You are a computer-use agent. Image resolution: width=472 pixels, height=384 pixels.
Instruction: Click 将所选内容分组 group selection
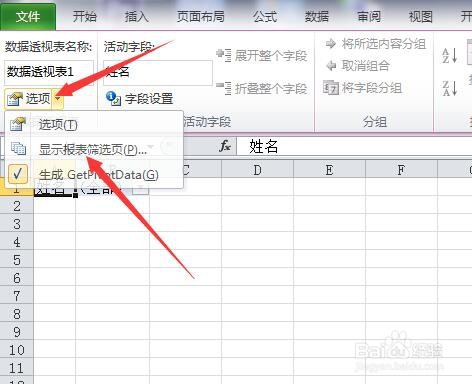(376, 44)
